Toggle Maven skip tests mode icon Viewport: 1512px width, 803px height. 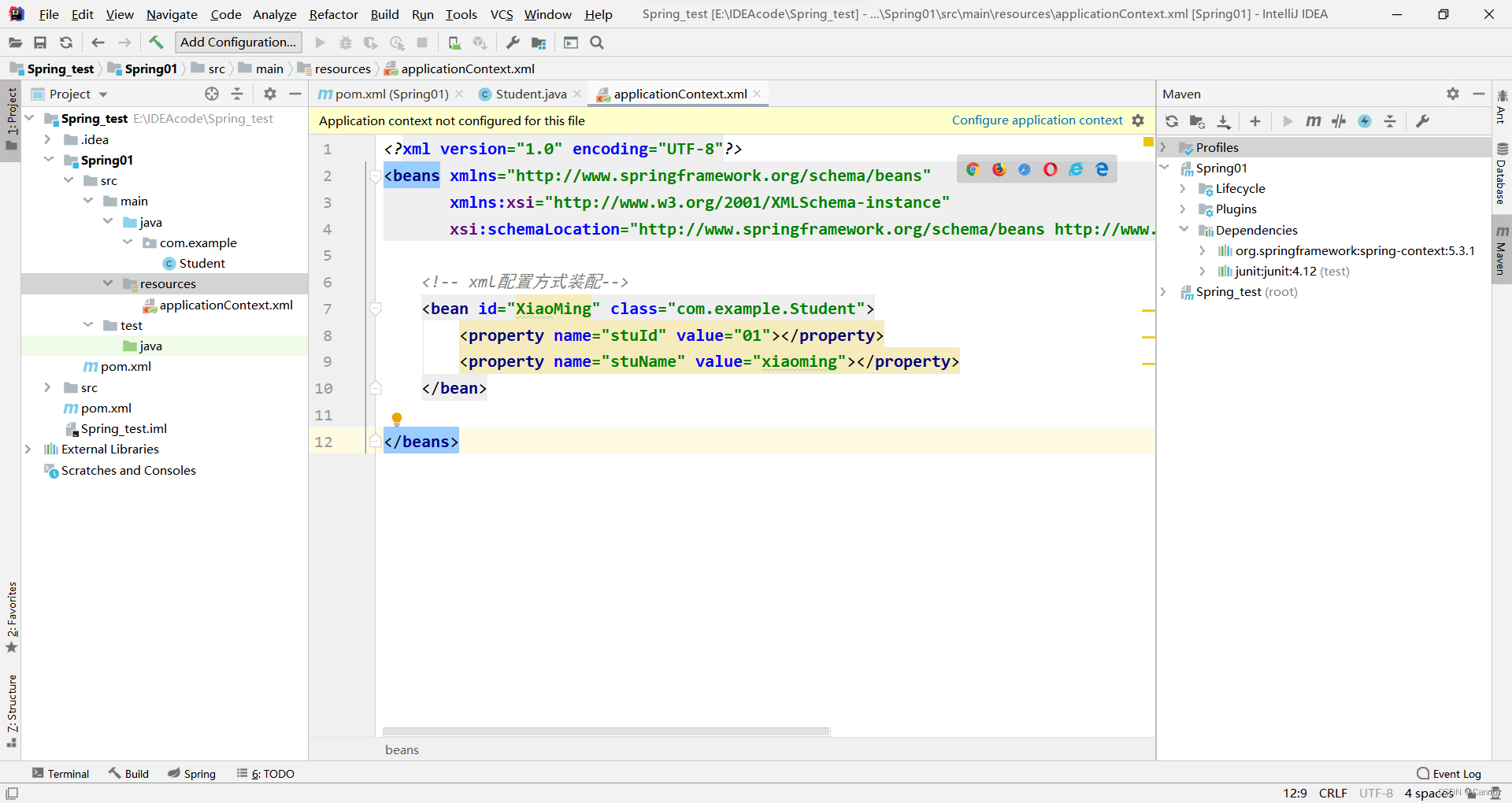click(x=1365, y=121)
